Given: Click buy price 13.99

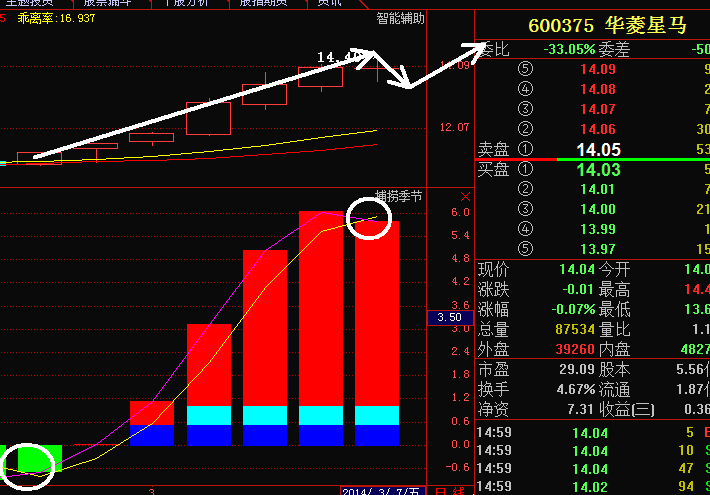Looking at the screenshot, I should [598, 229].
